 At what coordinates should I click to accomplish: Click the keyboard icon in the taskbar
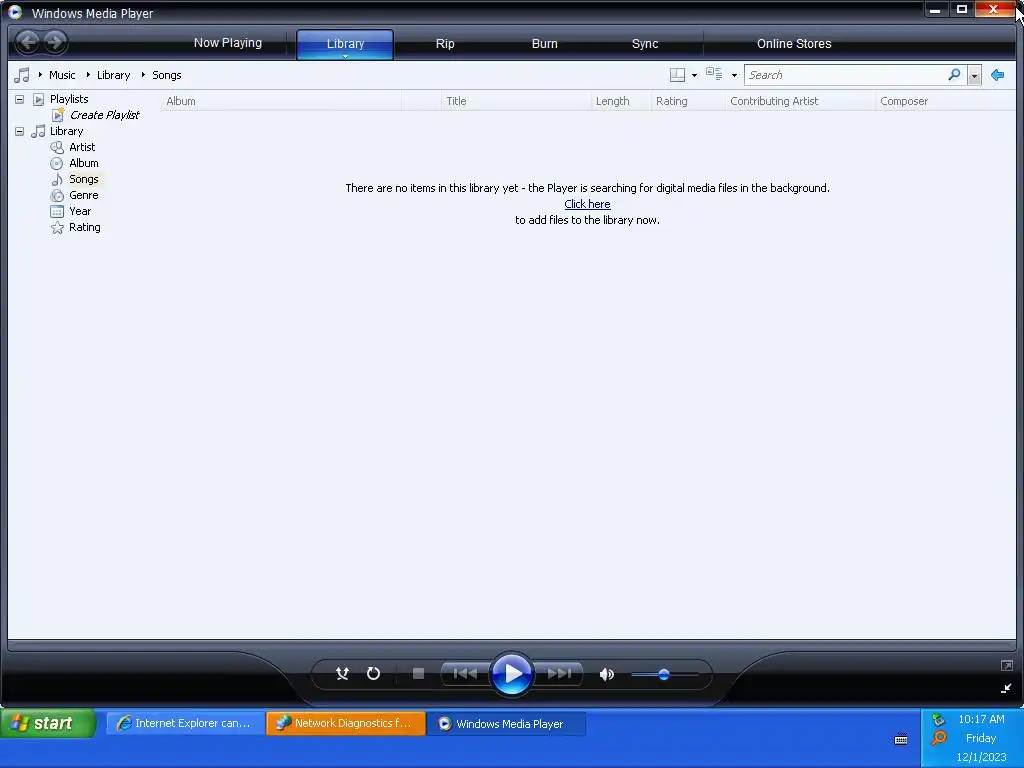(901, 740)
